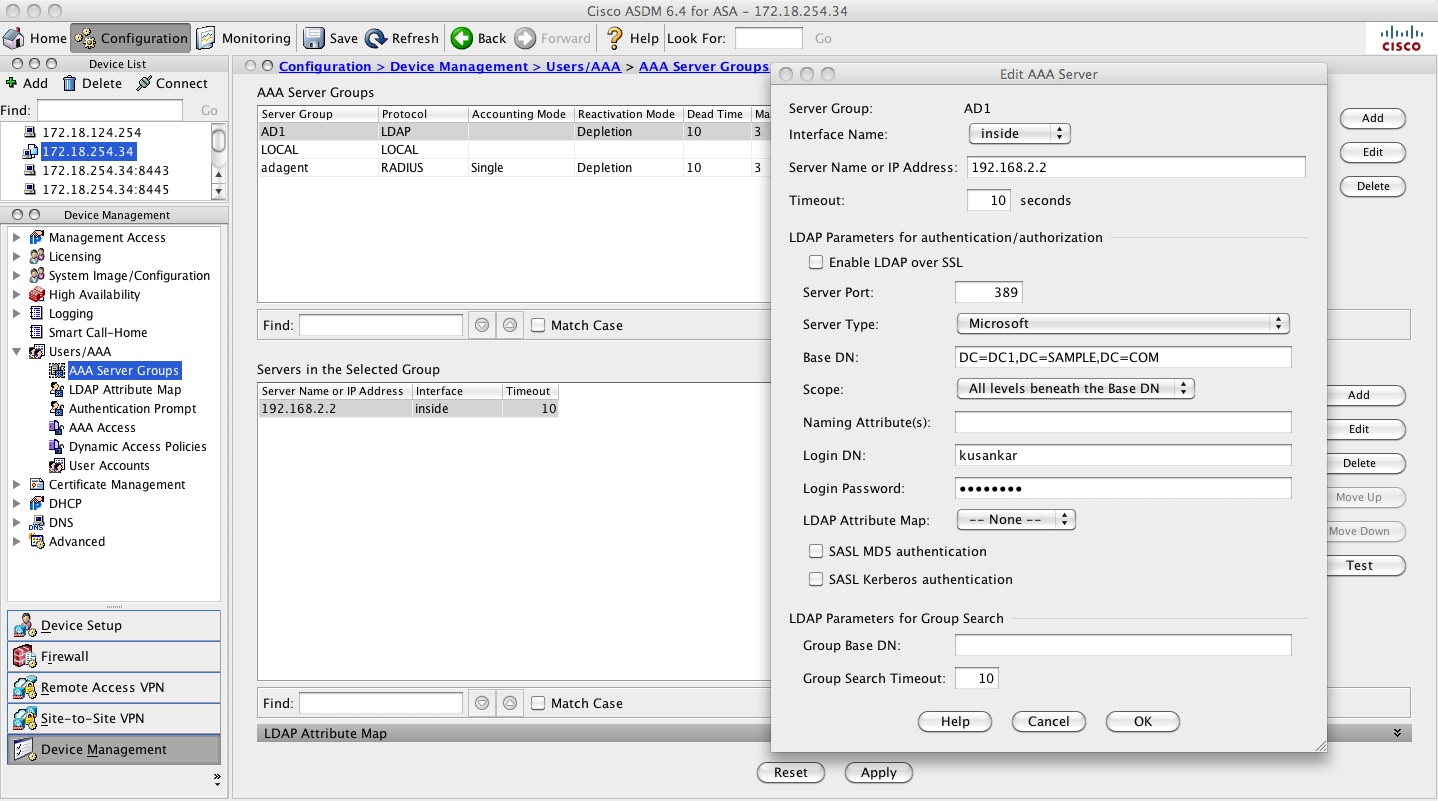
Task: Expand the Certificate Management node
Action: 17,484
